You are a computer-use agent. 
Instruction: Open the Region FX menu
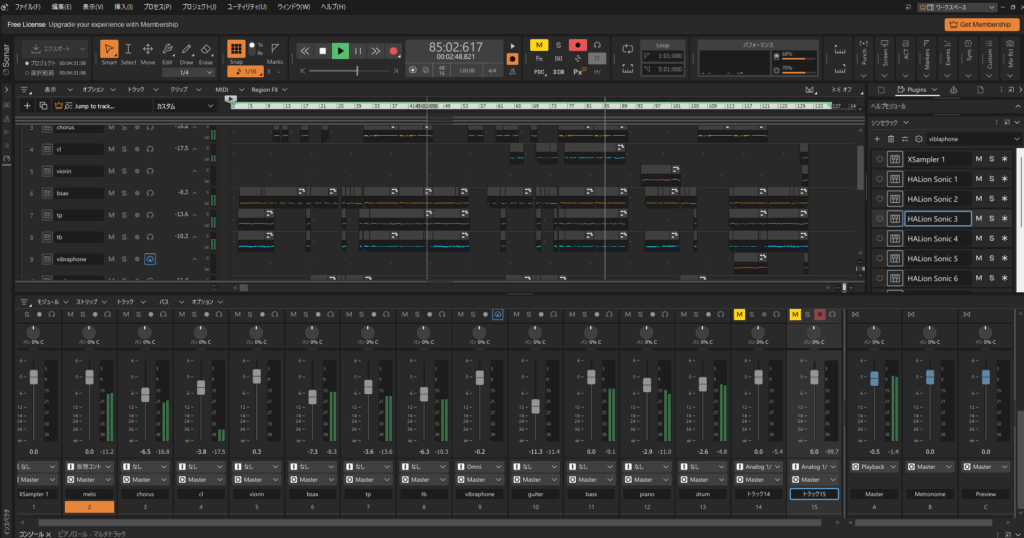[269, 89]
